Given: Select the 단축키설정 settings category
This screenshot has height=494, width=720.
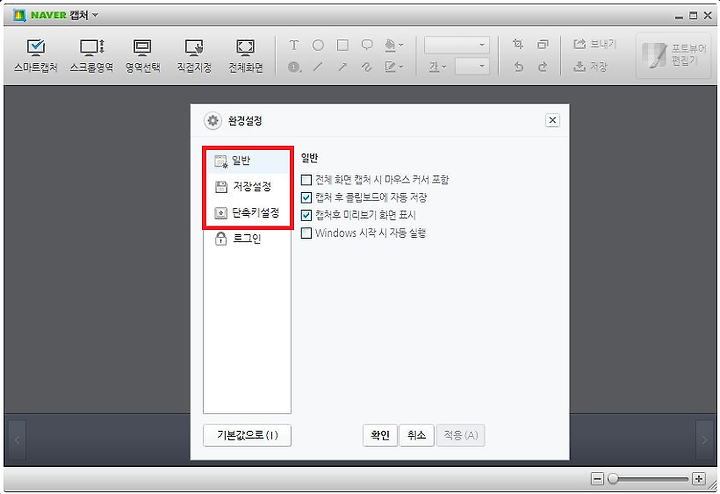Looking at the screenshot, I should (x=247, y=213).
